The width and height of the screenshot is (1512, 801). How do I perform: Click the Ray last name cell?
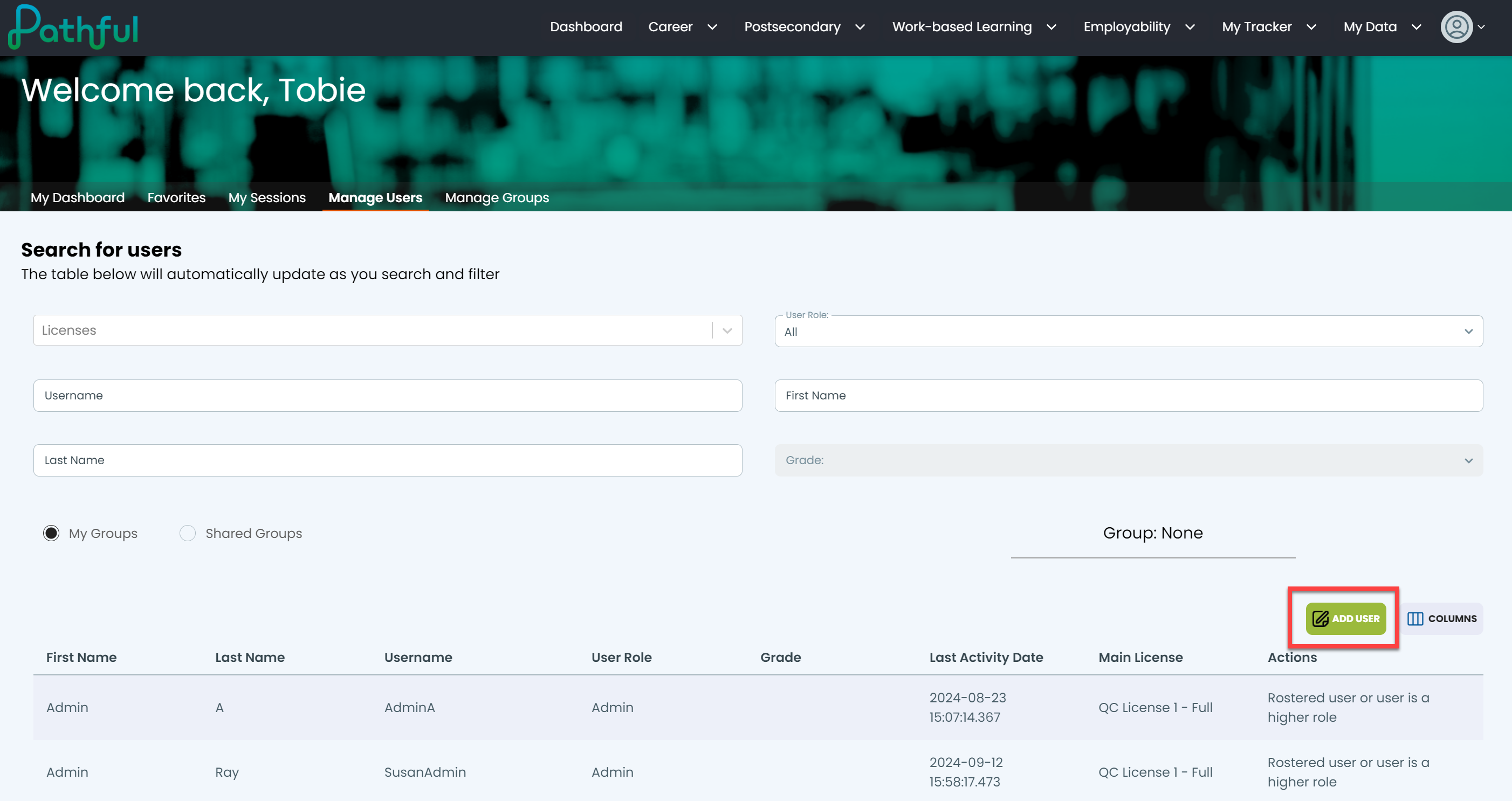pyautogui.click(x=227, y=772)
